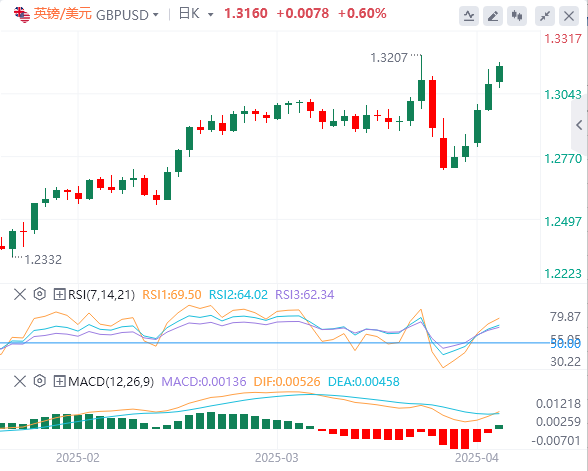Click the 1.2223 price axis label
588x471 pixels.
pyautogui.click(x=563, y=274)
